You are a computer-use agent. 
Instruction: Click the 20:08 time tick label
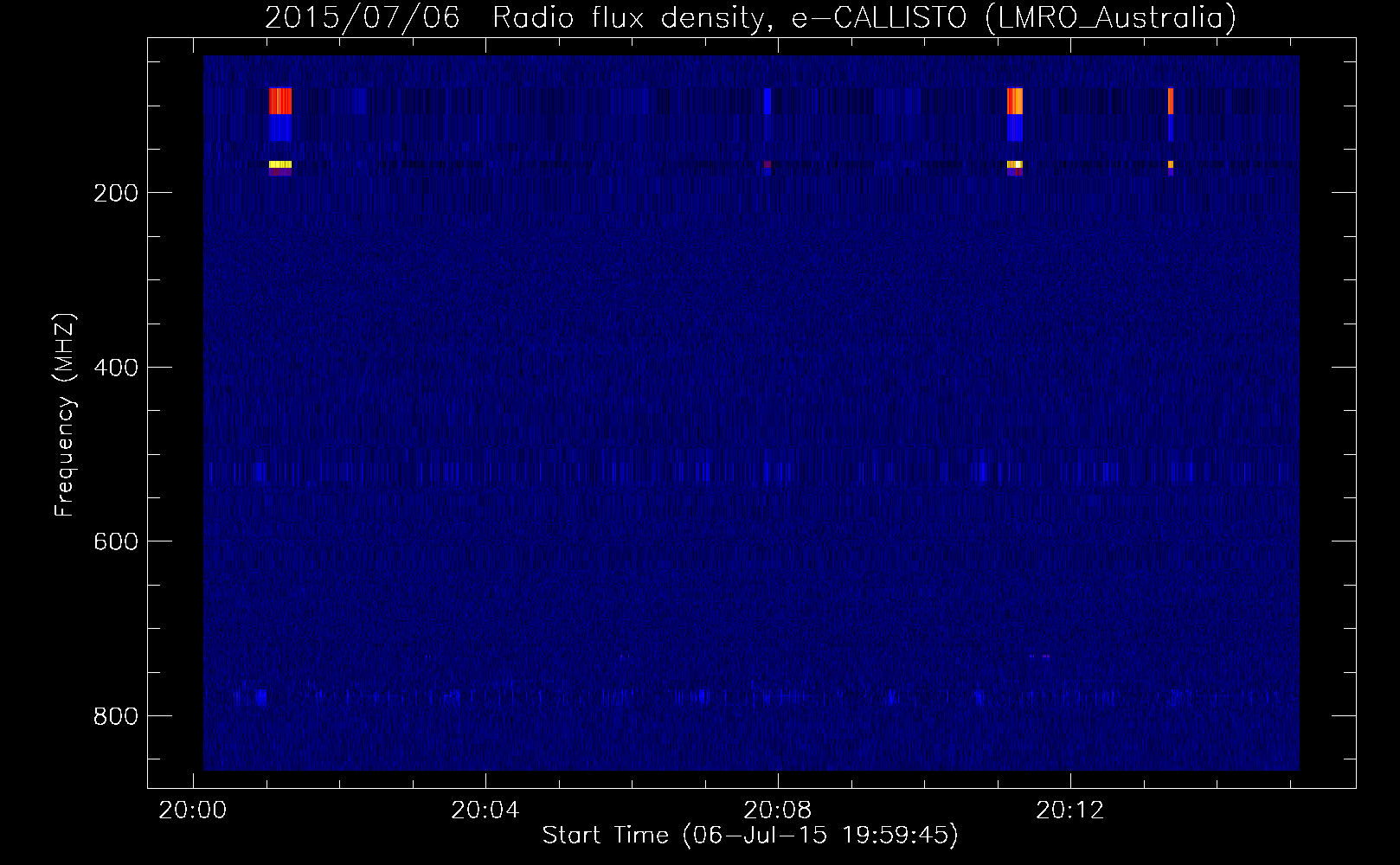(x=778, y=811)
